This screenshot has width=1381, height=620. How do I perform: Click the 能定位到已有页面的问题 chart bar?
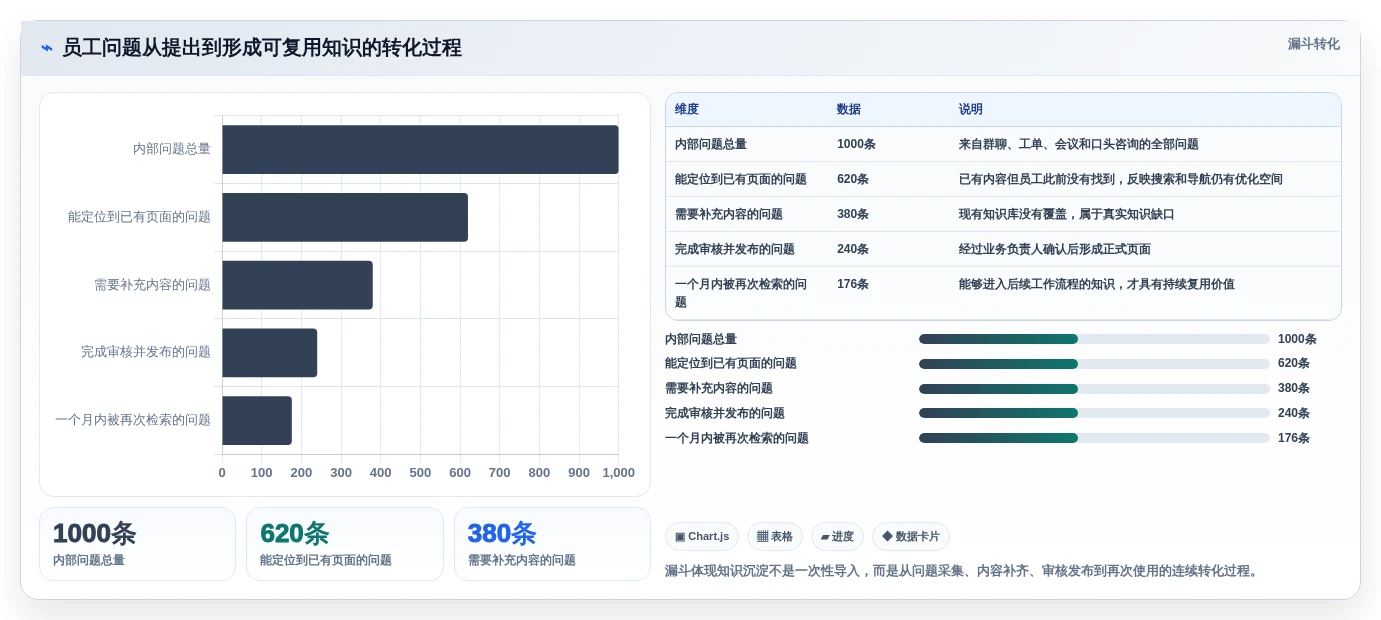tap(345, 217)
